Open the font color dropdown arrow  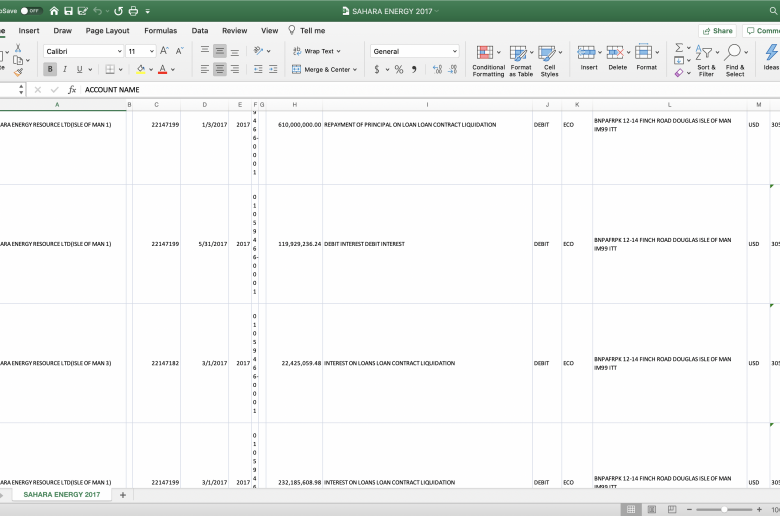click(x=173, y=70)
